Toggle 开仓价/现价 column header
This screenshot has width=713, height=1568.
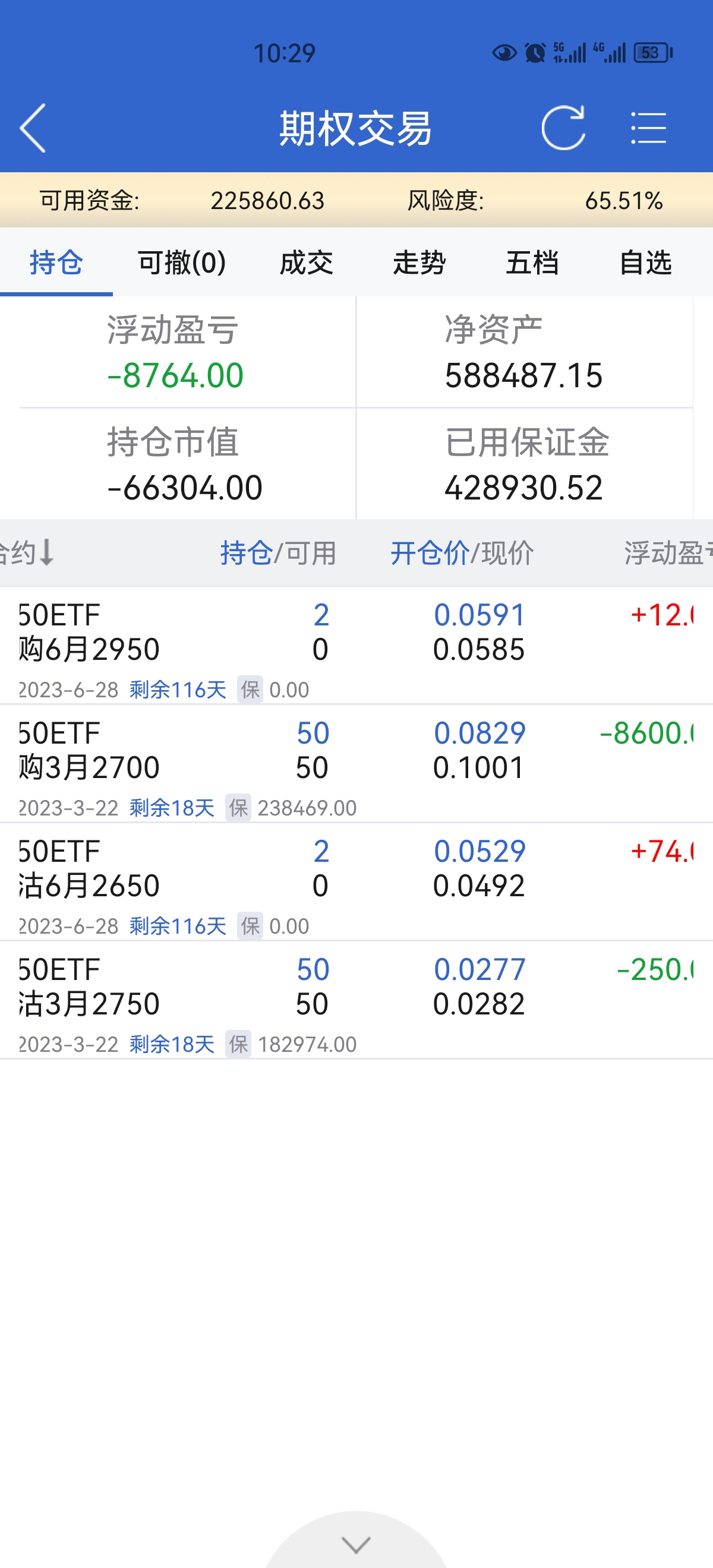(x=462, y=553)
